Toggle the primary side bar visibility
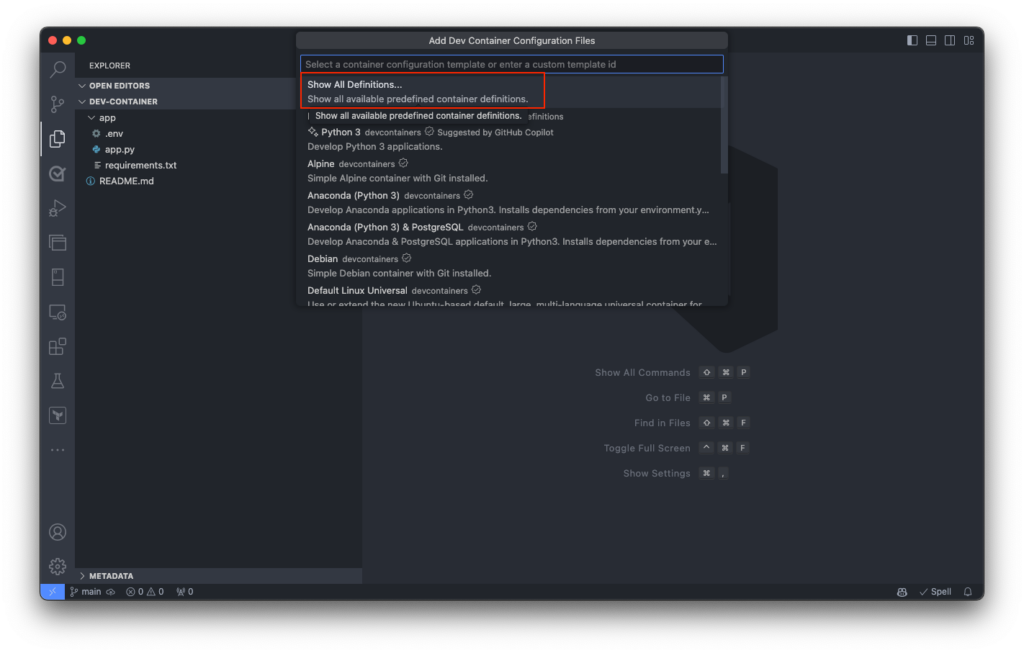 (x=911, y=39)
